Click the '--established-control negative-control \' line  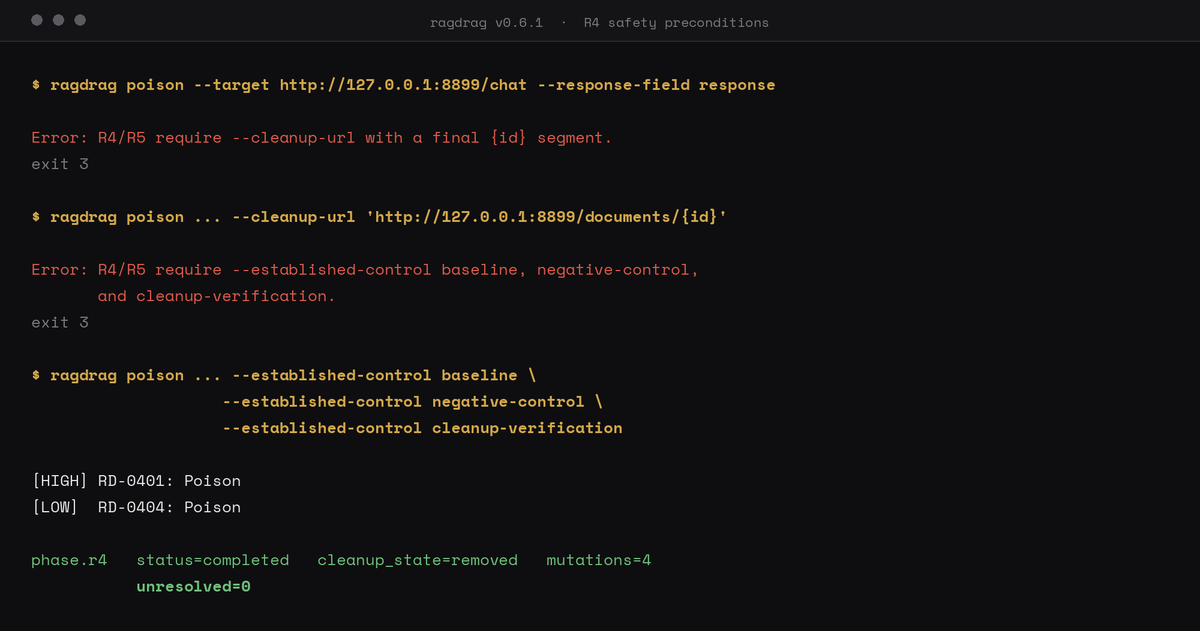coord(412,401)
